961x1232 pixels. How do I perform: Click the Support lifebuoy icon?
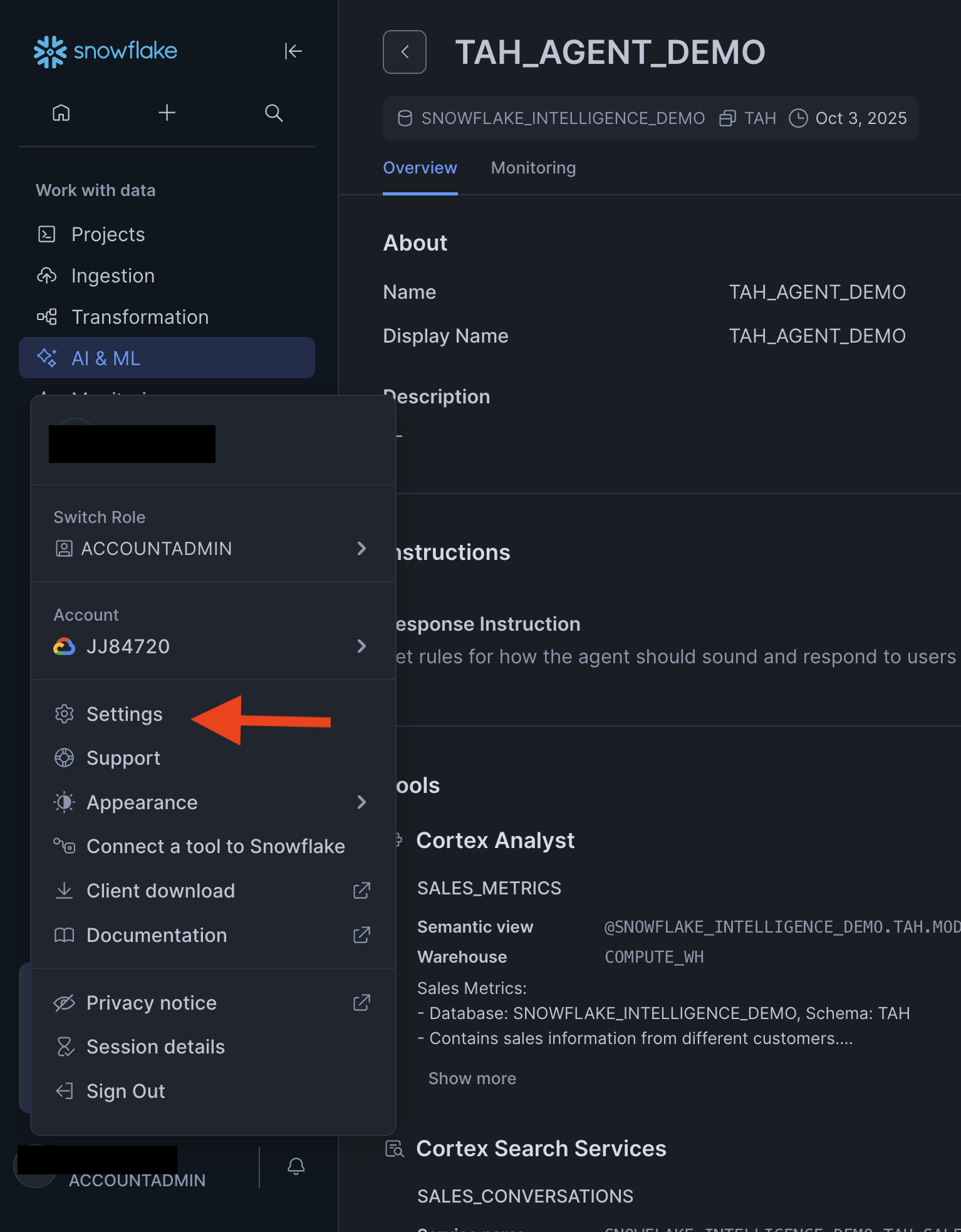point(65,758)
